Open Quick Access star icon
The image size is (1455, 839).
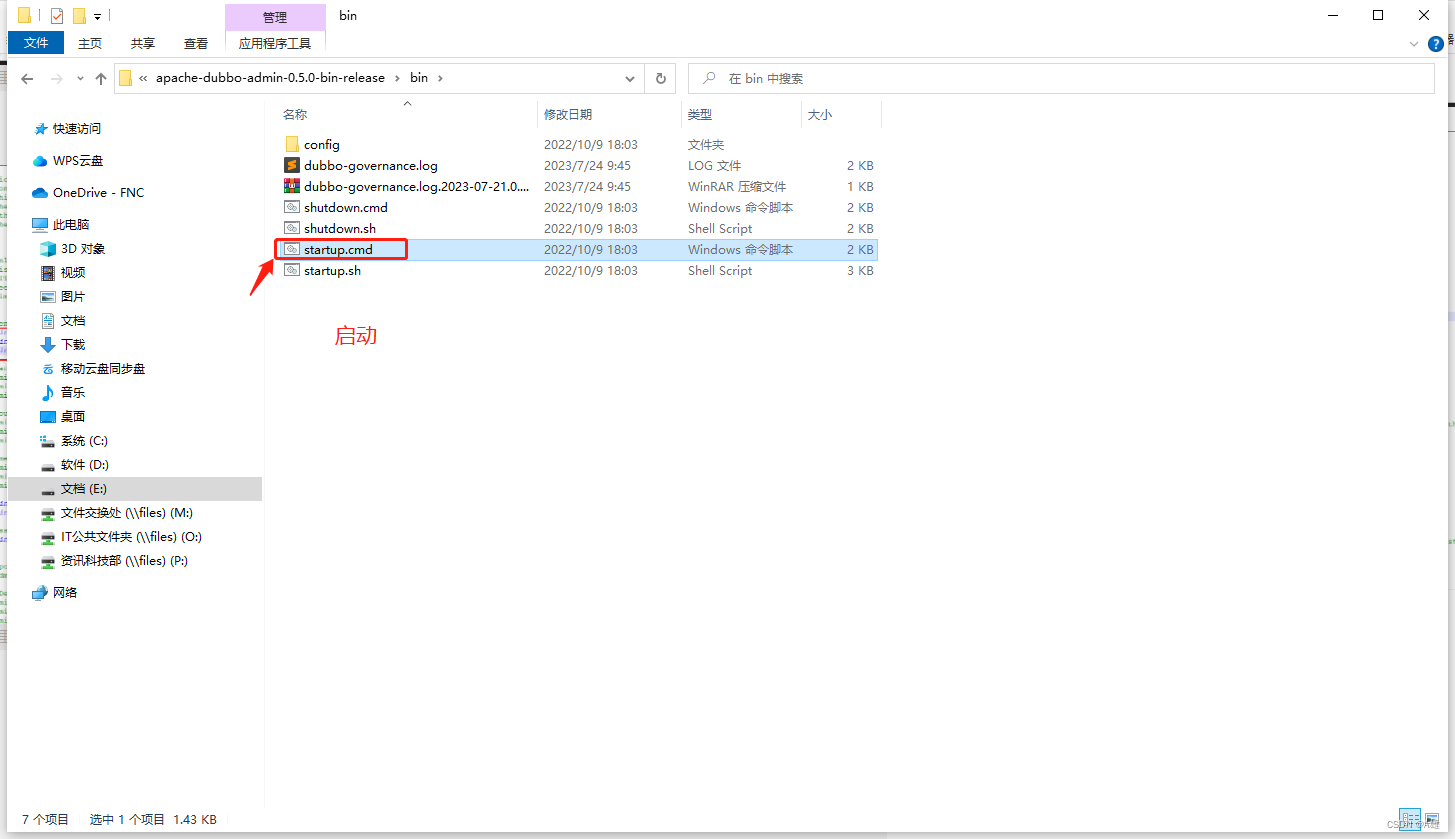(40, 129)
